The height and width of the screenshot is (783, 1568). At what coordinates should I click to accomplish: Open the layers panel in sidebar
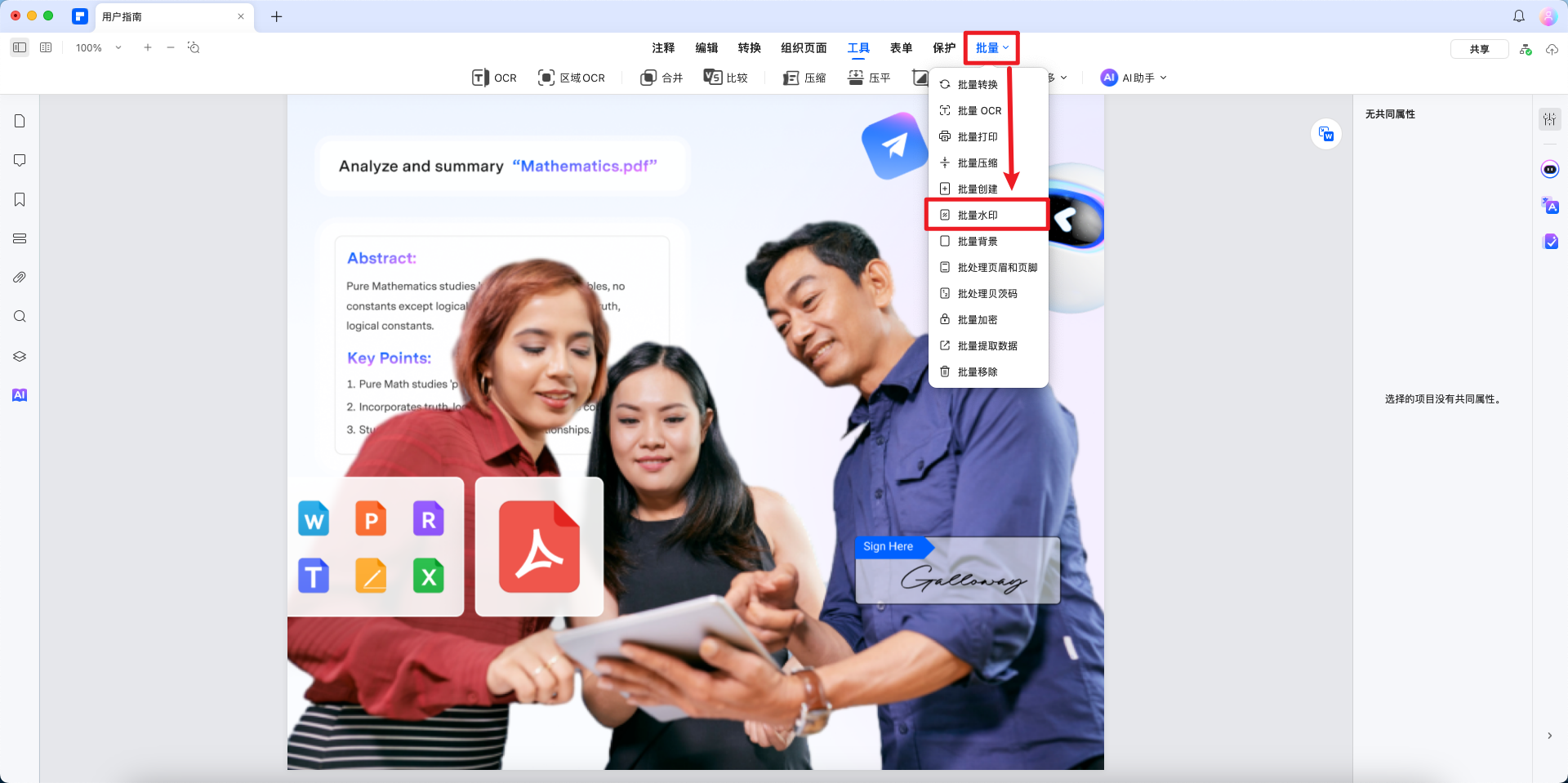20,356
